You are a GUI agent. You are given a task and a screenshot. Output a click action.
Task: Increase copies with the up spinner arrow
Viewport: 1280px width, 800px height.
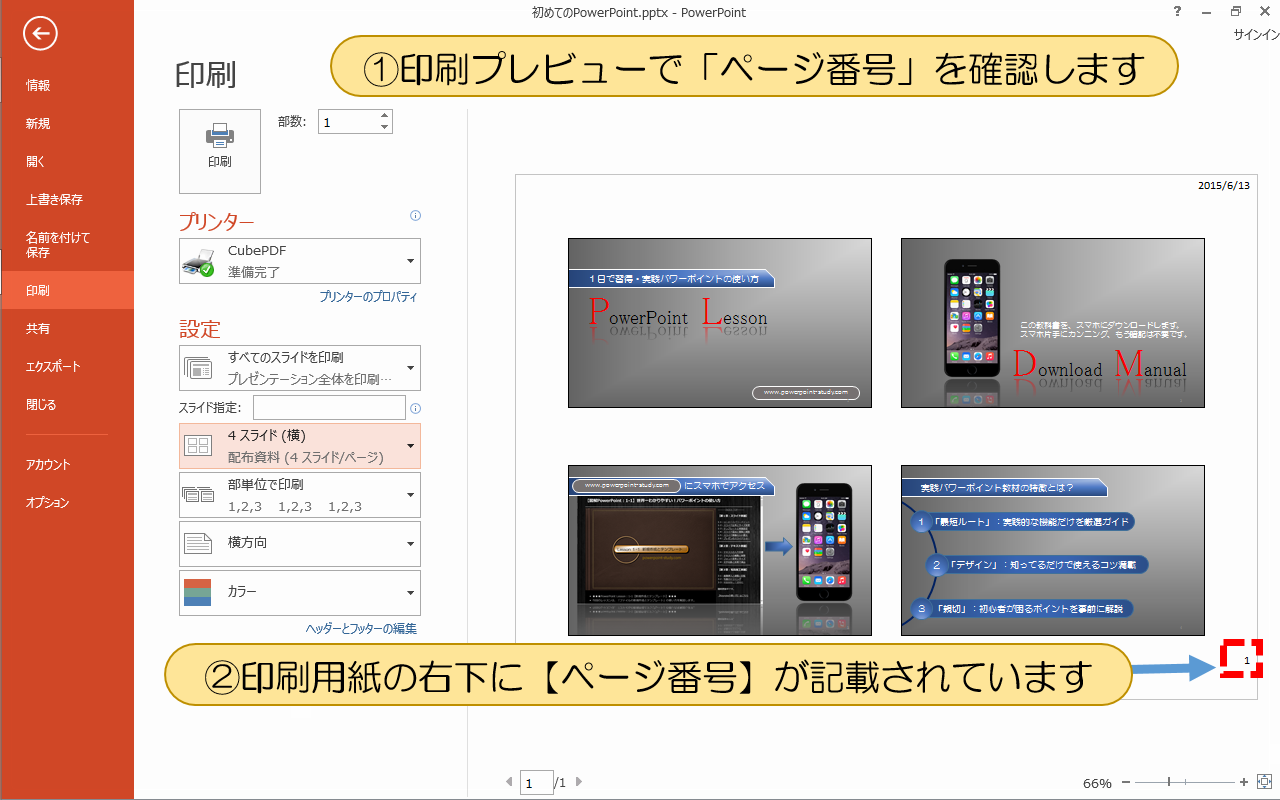tap(385, 116)
